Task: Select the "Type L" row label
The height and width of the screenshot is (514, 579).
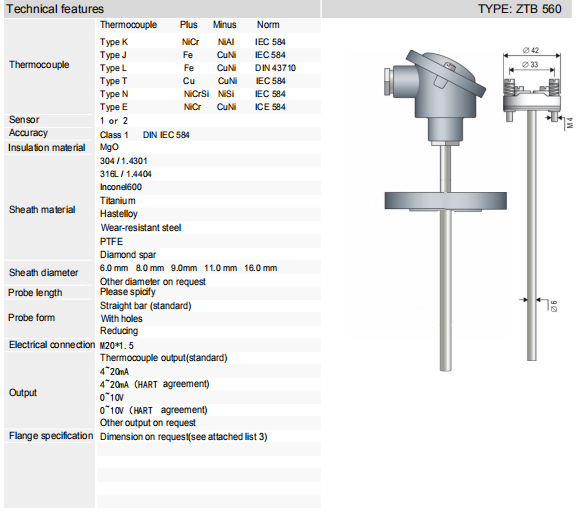Action: [113, 68]
